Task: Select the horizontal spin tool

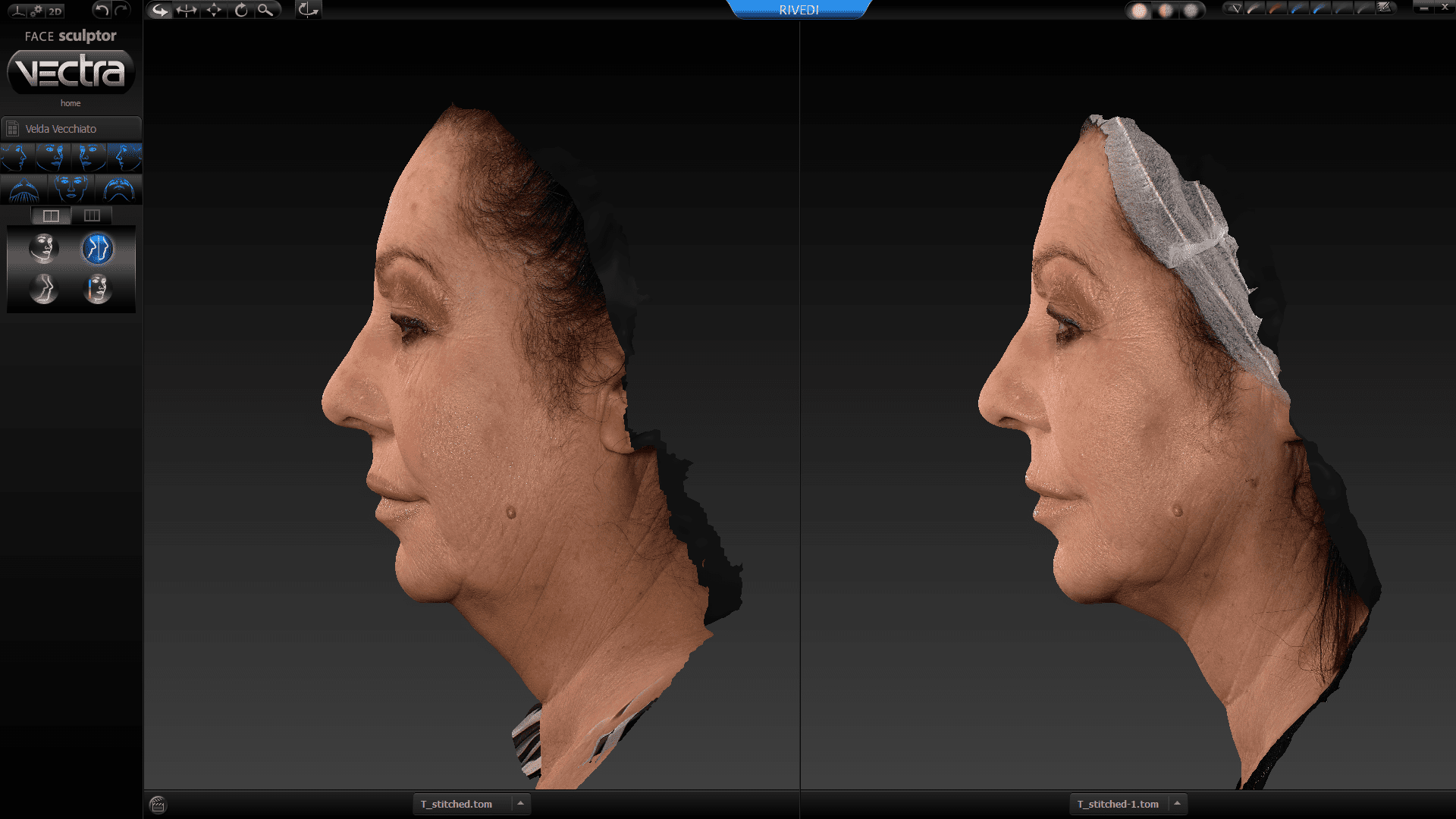Action: pos(187,10)
